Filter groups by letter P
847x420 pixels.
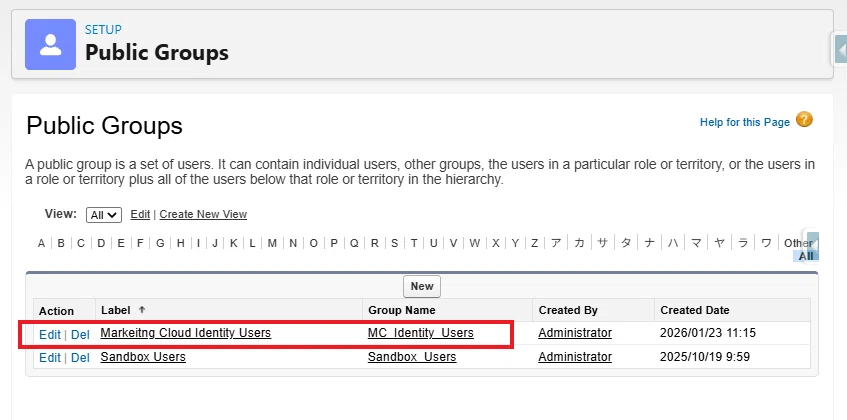coord(334,243)
